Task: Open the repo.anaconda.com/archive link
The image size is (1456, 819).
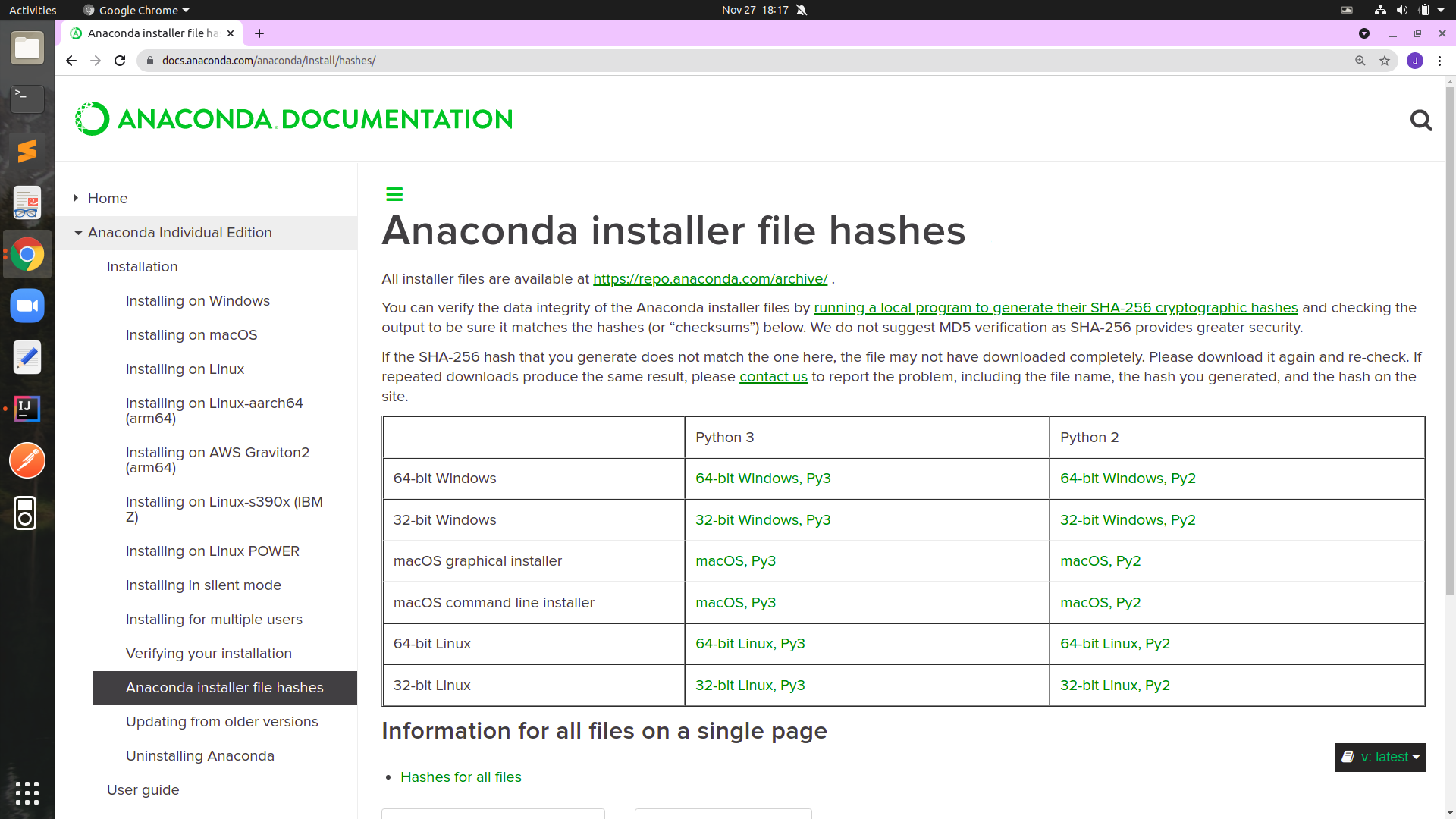Action: click(x=710, y=279)
